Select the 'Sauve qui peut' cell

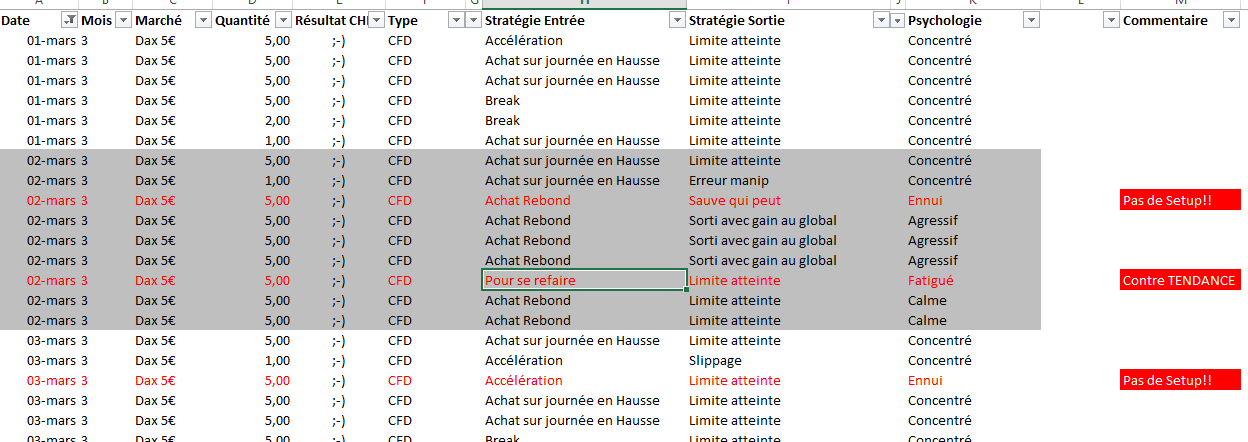tap(735, 201)
